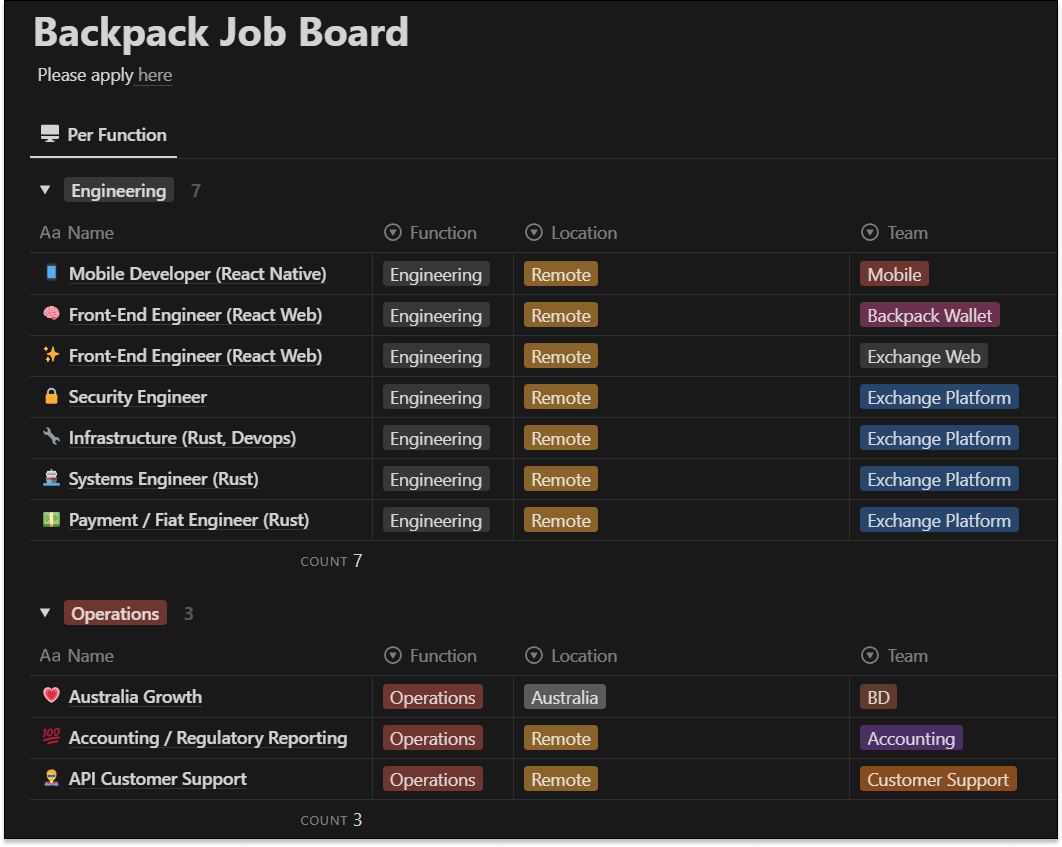Collapse the Operations group
1062x847 pixels.
(45, 613)
